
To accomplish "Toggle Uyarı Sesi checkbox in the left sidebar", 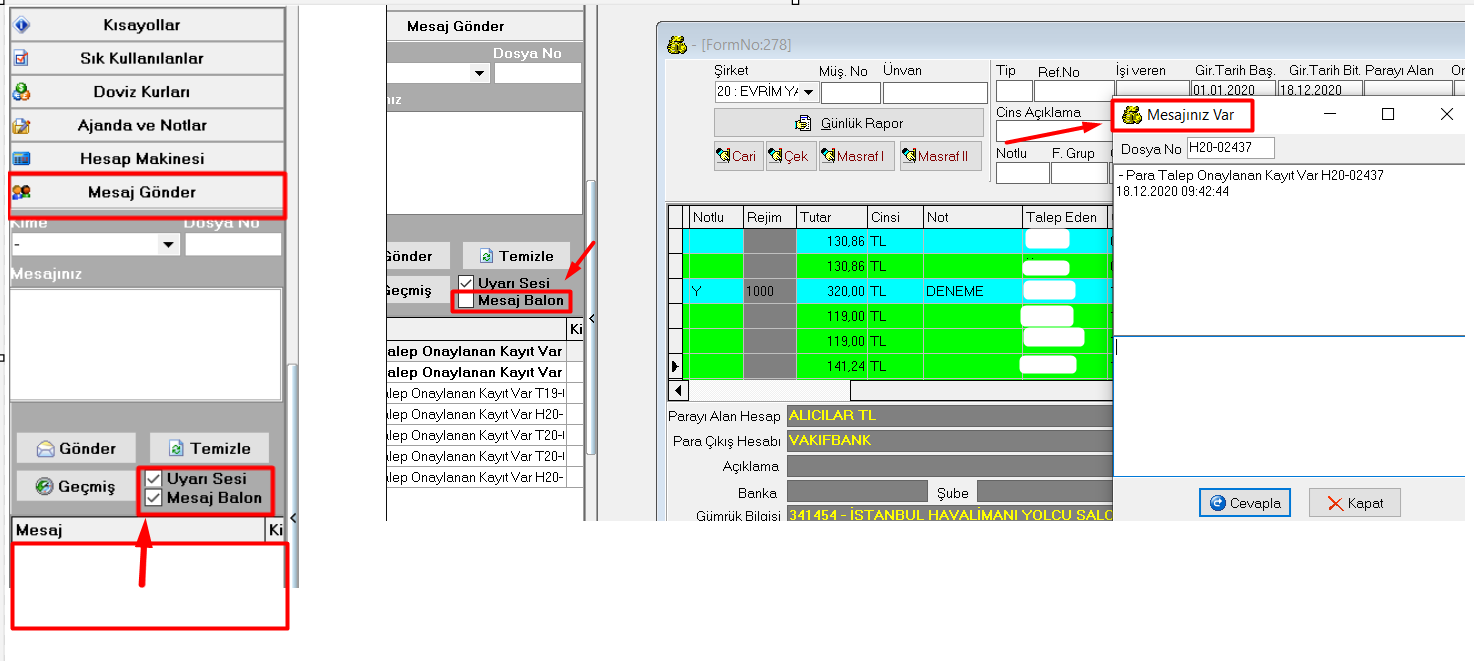I will coord(153,479).
